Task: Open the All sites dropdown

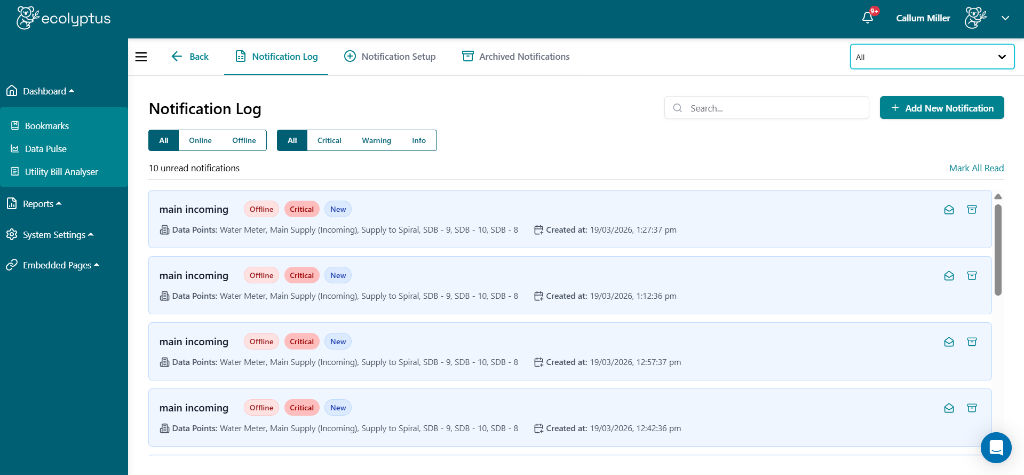Action: [930, 57]
